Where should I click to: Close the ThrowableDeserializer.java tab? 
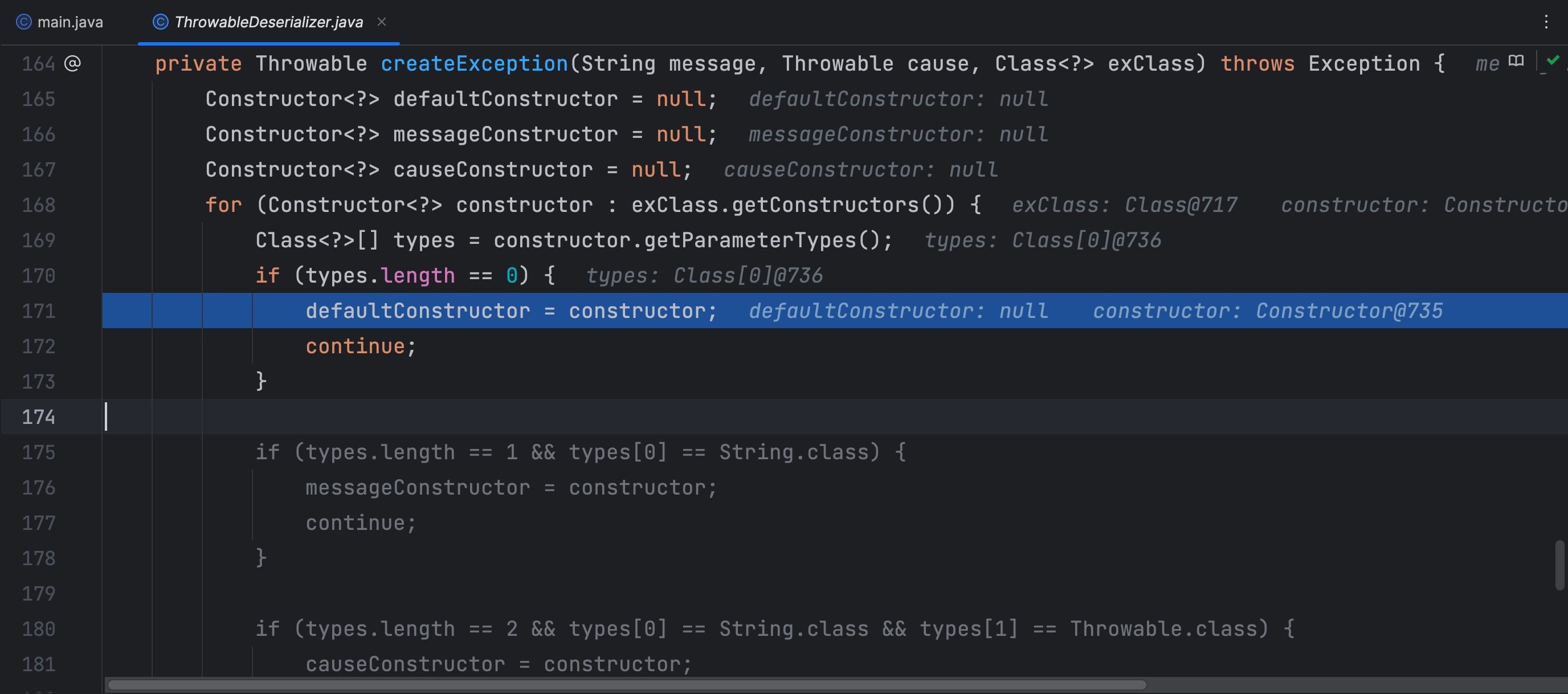[382, 22]
